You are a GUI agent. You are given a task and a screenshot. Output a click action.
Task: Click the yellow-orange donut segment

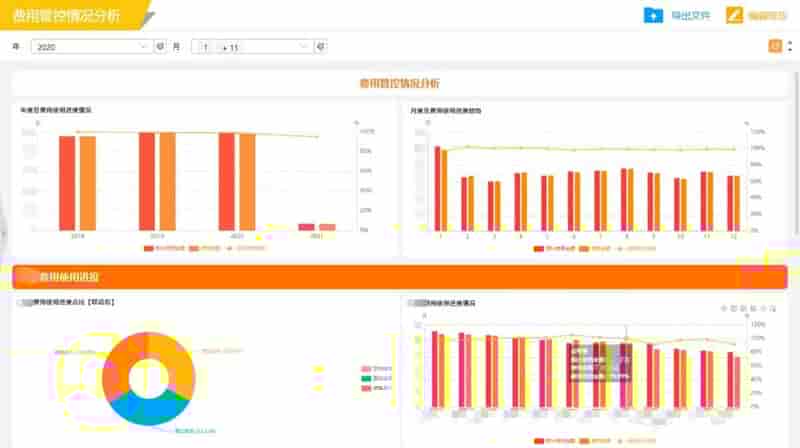pos(176,362)
